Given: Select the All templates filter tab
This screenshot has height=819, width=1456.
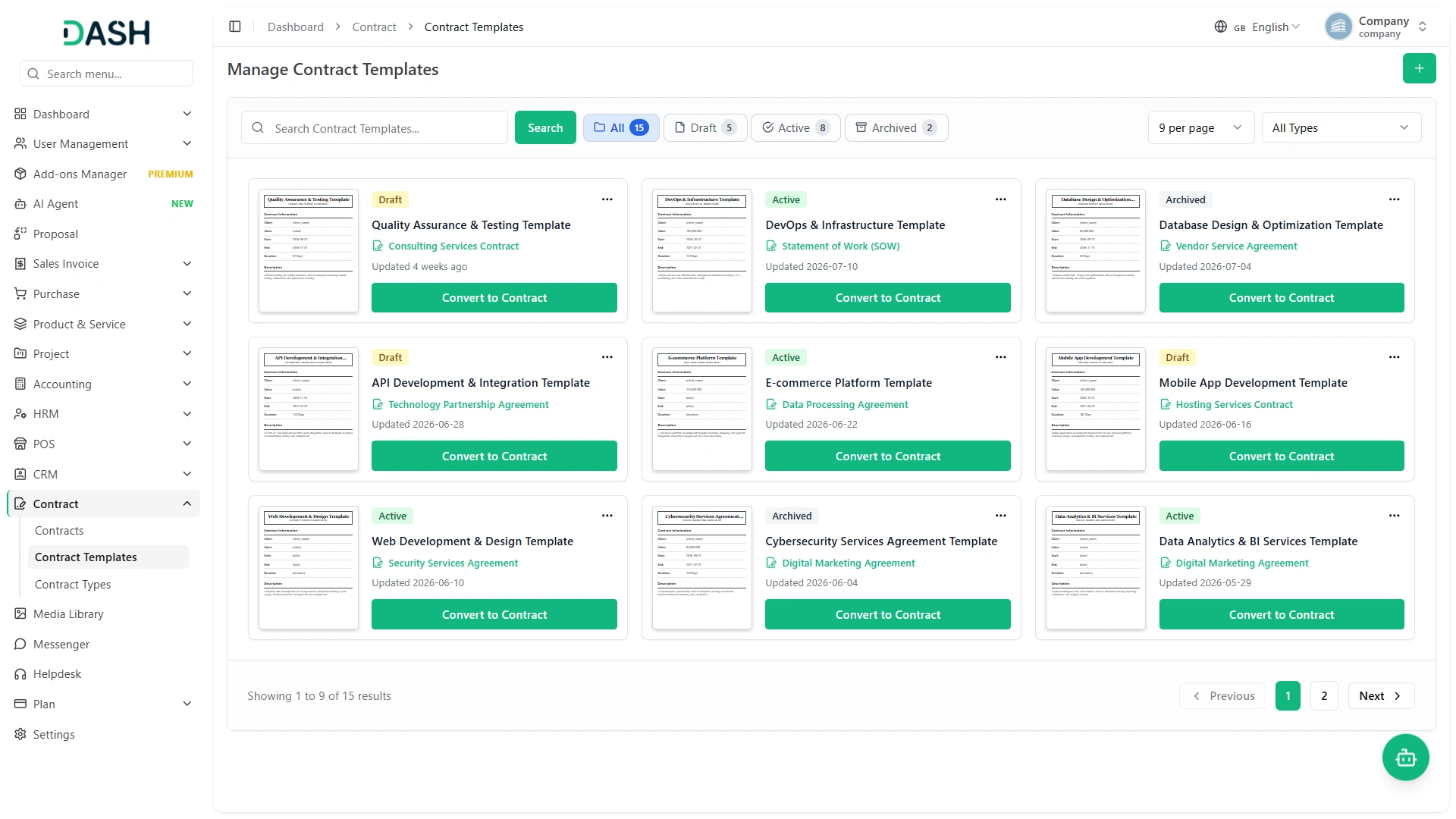Looking at the screenshot, I should [620, 127].
